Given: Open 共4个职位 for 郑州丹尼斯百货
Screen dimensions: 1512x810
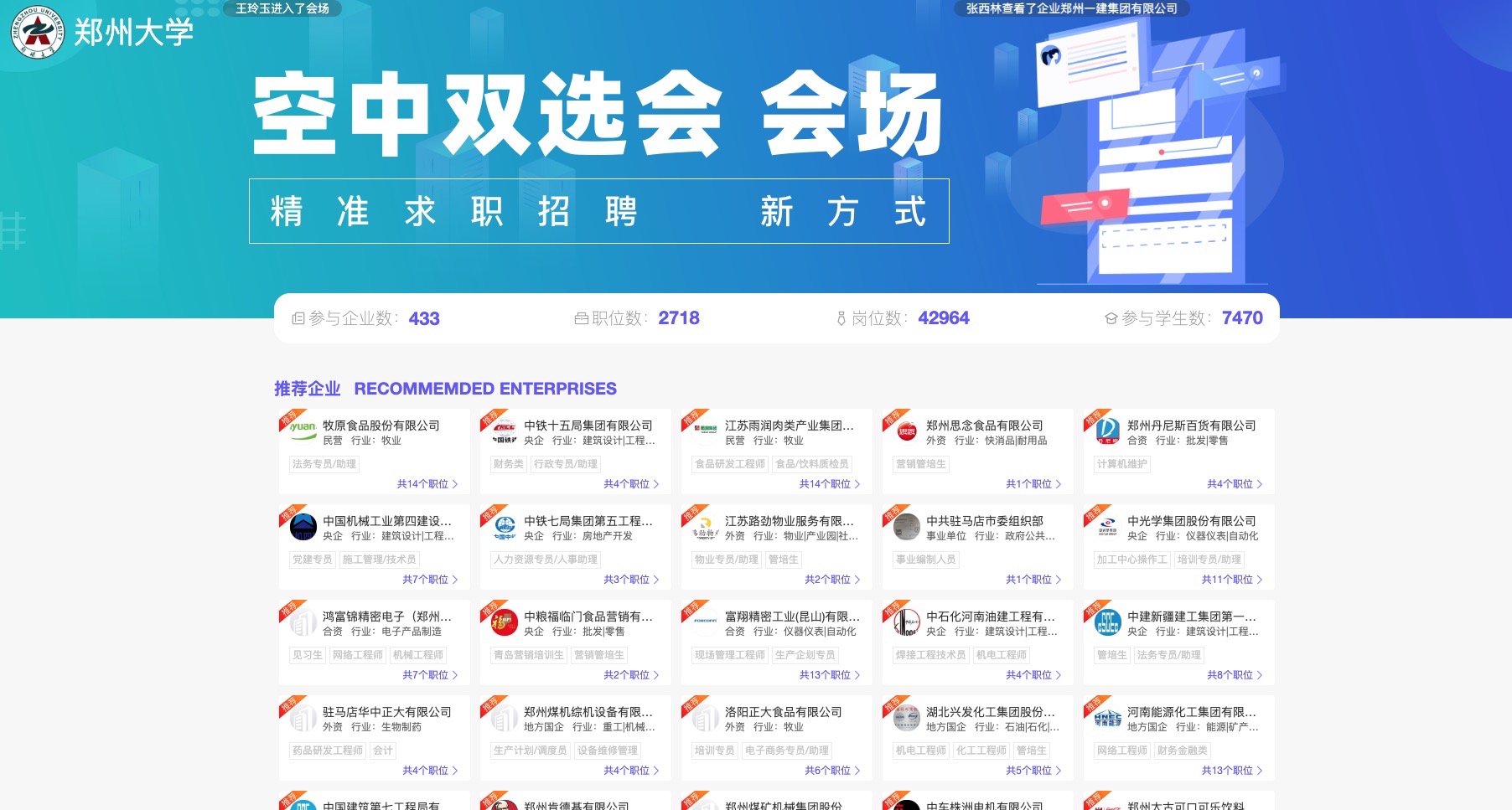Looking at the screenshot, I should click(1235, 484).
